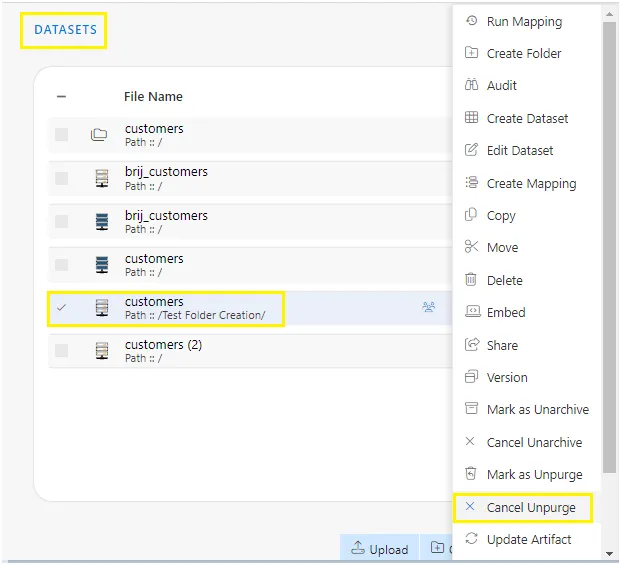This screenshot has height=565, width=621.
Task: Click the Create Dataset grid icon
Action: tap(471, 118)
